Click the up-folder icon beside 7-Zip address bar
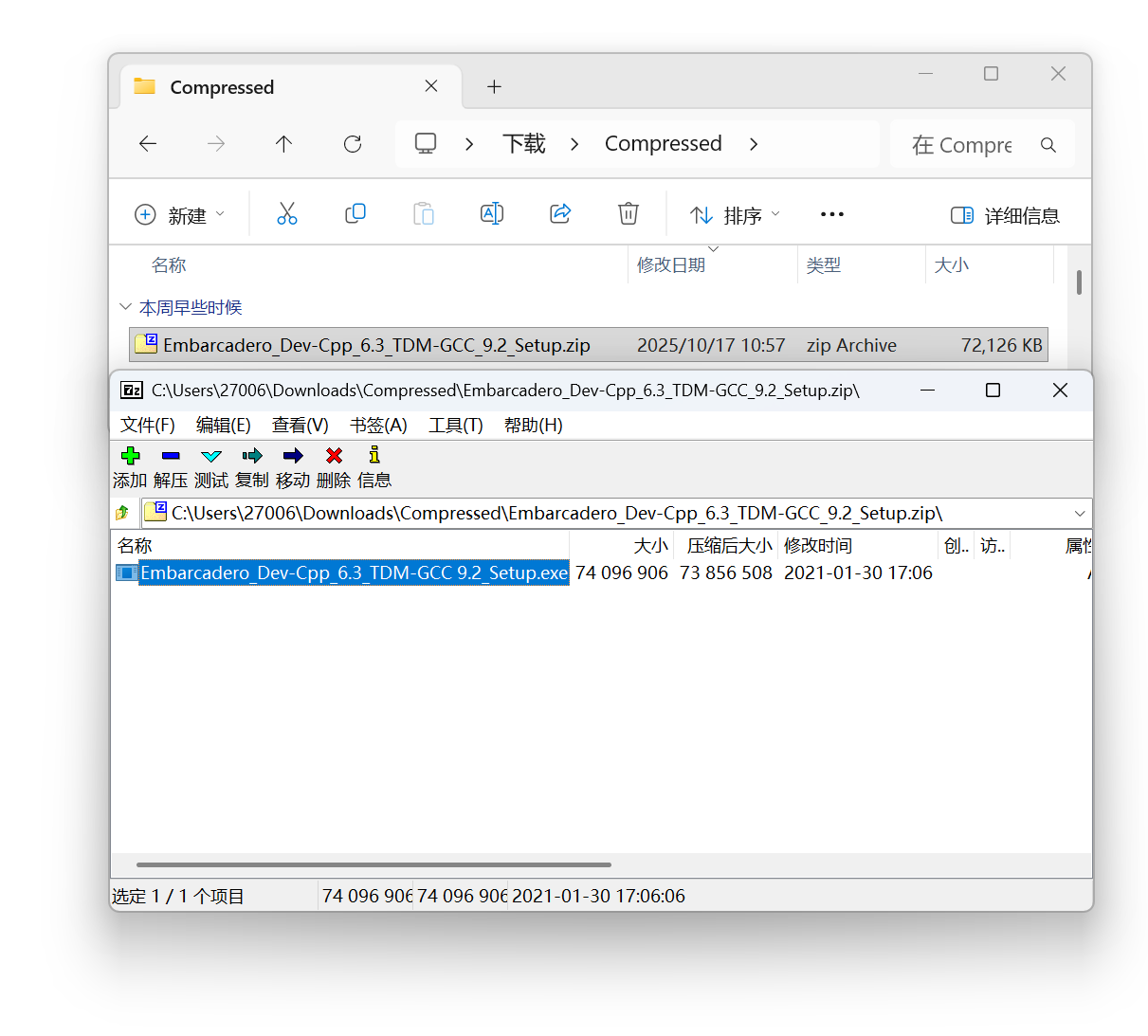This screenshot has height=1036, width=1148. click(x=122, y=513)
